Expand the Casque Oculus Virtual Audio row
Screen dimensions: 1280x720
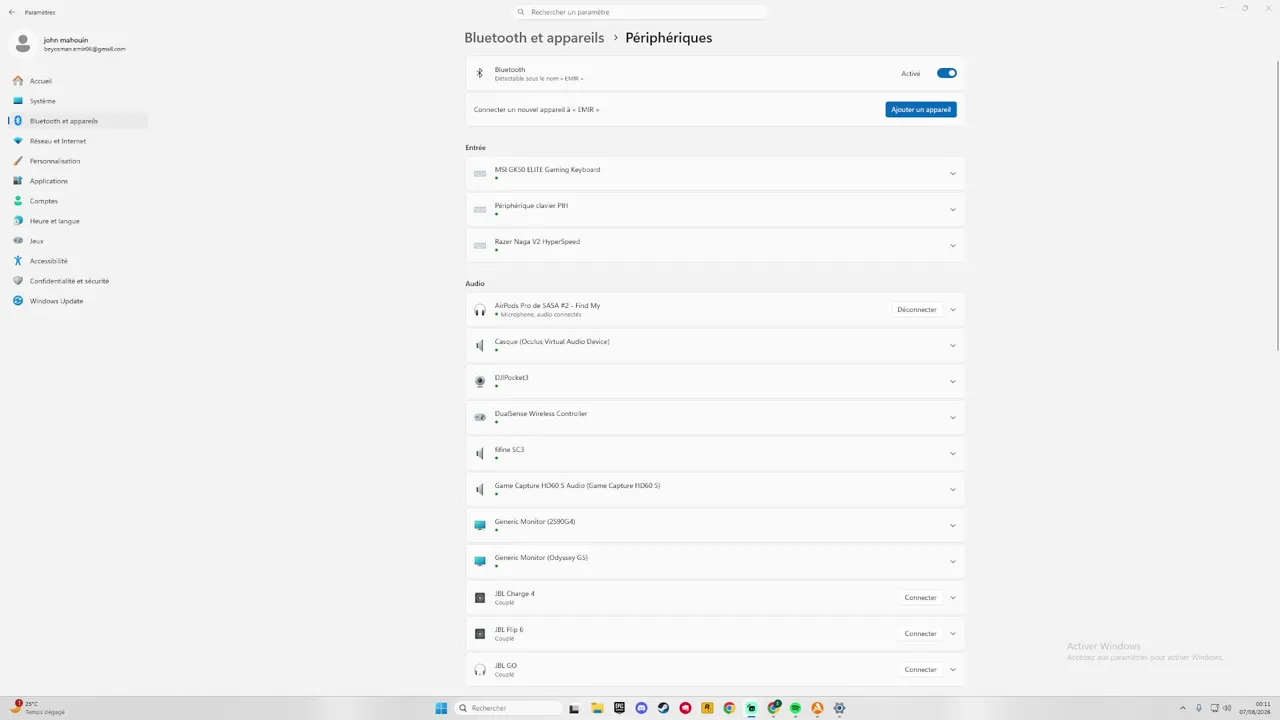tap(953, 346)
